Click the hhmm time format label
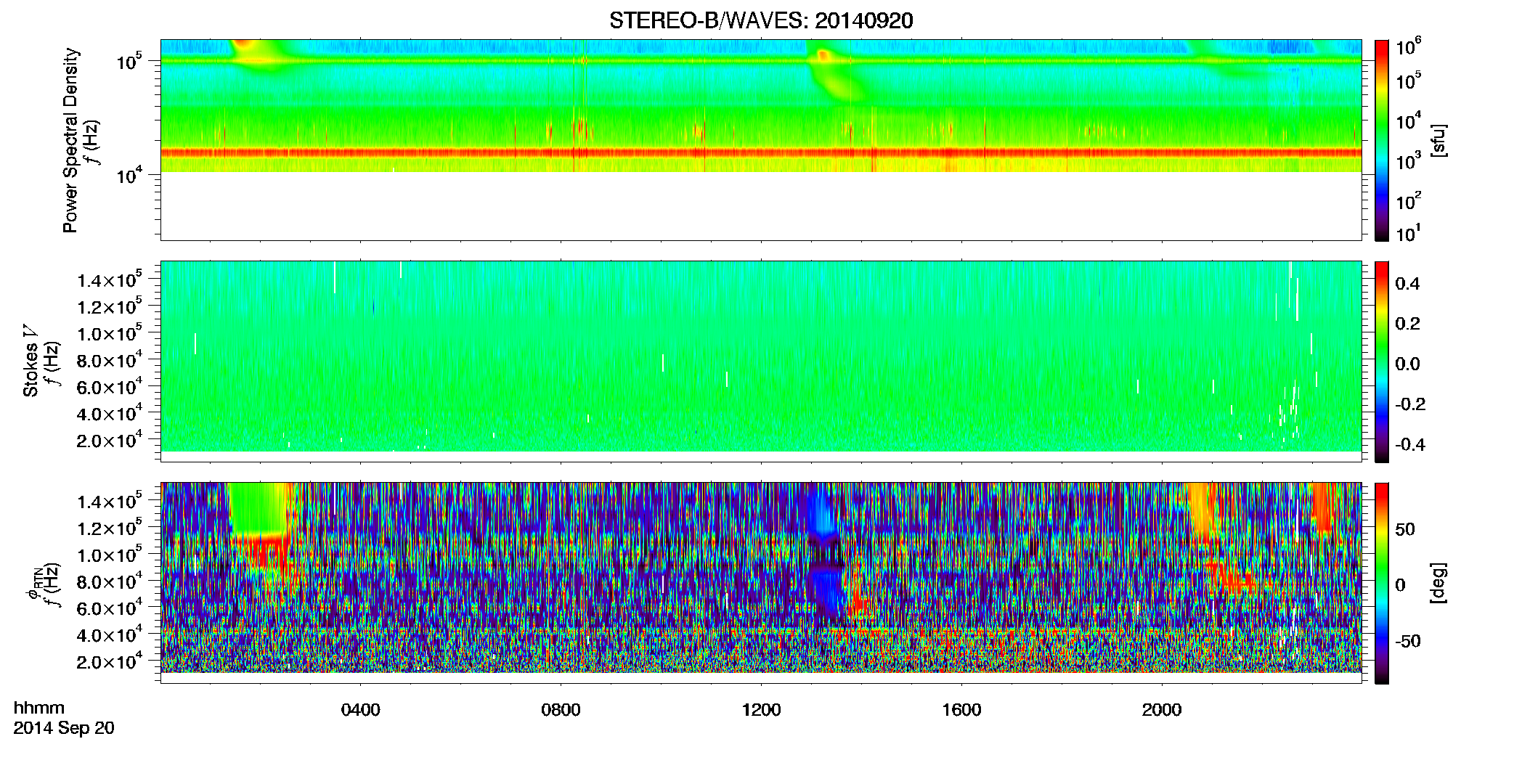The height and width of the screenshot is (784, 1522). [x=39, y=708]
